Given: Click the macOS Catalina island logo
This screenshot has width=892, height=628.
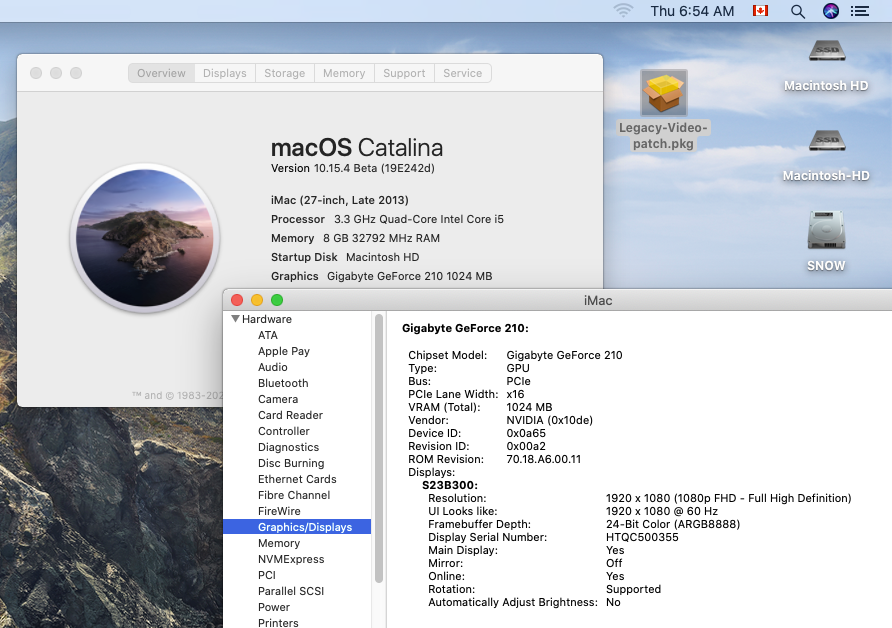Looking at the screenshot, I should [x=145, y=238].
